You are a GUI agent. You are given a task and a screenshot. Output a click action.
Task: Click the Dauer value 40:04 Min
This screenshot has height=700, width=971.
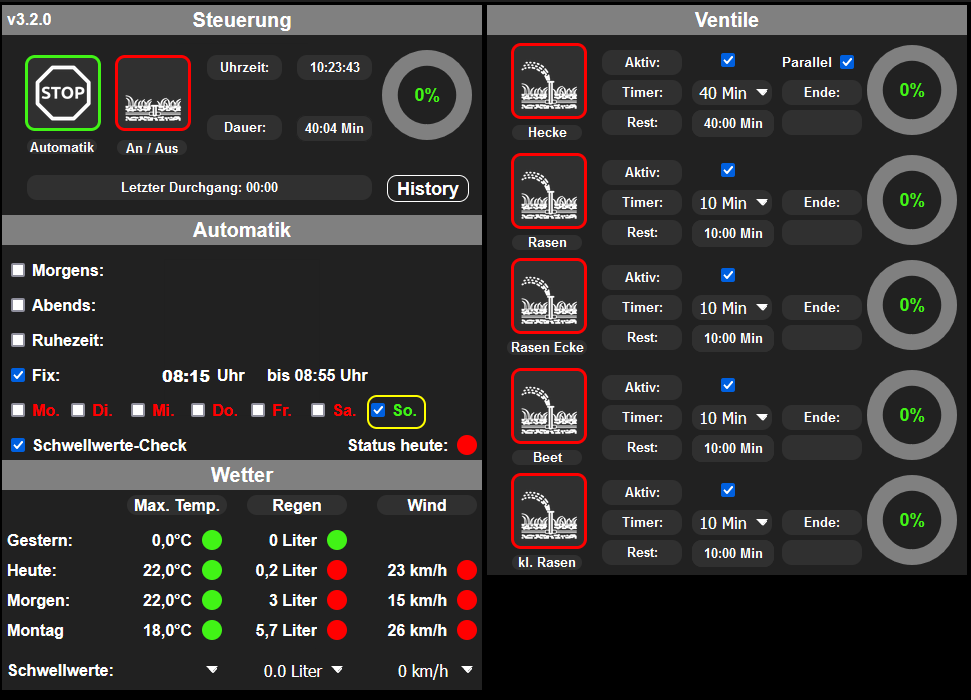point(334,128)
